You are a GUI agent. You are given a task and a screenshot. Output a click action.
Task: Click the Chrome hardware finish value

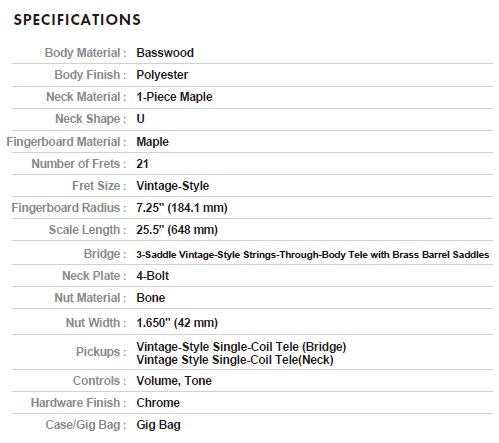(x=158, y=403)
